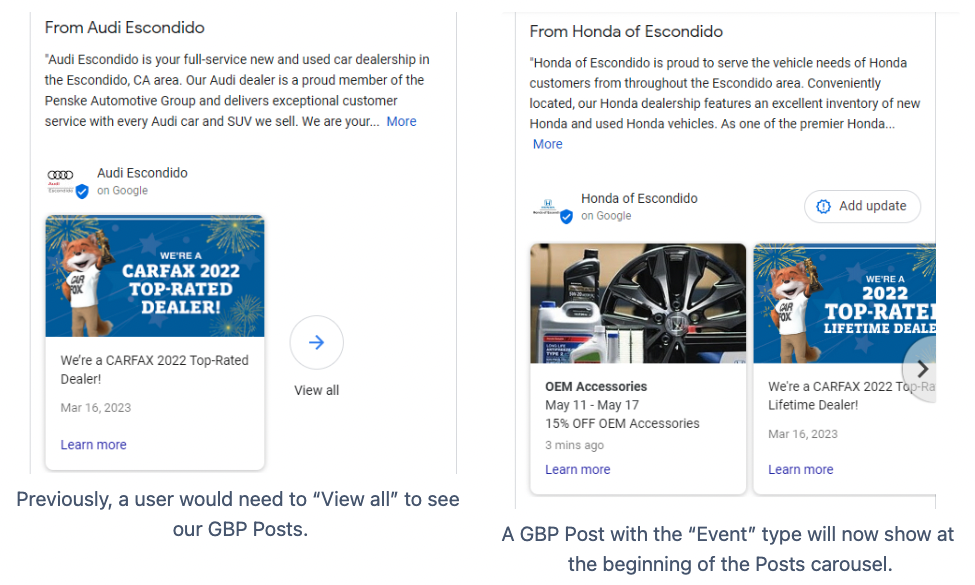
Task: Open Learn more on the CARFAX Top-Rated post
Action: click(93, 444)
